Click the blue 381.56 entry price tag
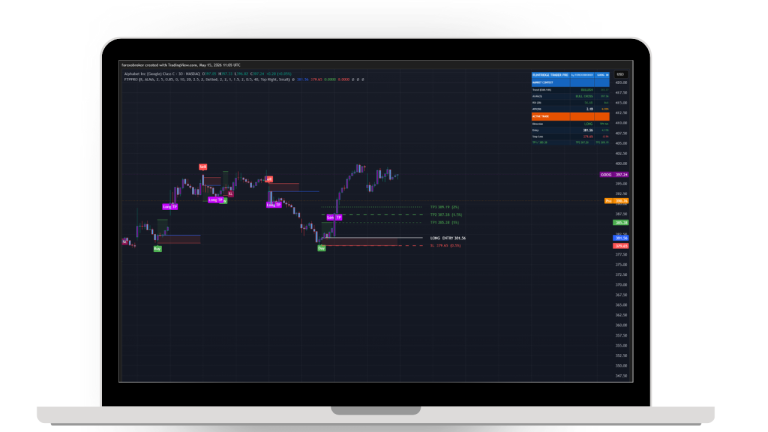 (621, 238)
